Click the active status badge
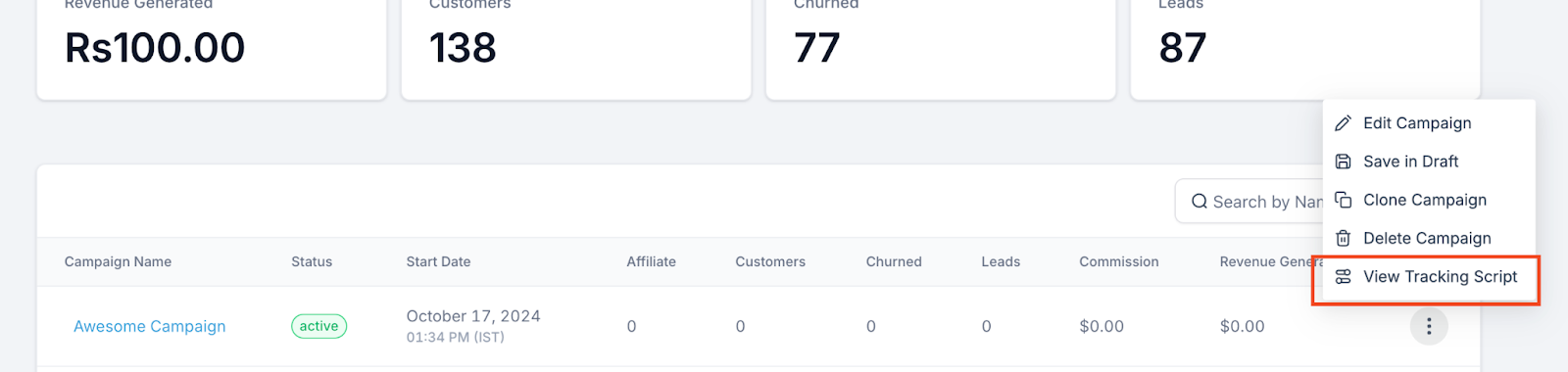The height and width of the screenshot is (372, 1568). click(x=318, y=326)
